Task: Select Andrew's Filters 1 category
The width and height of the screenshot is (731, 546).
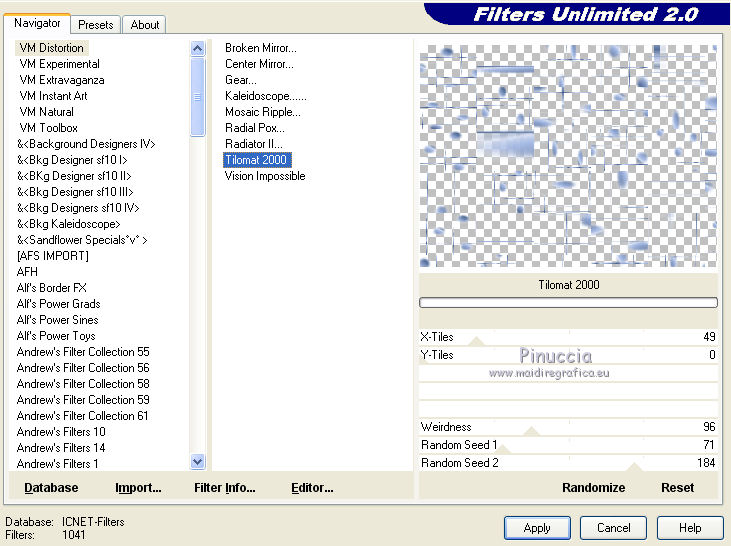Action: coord(57,463)
